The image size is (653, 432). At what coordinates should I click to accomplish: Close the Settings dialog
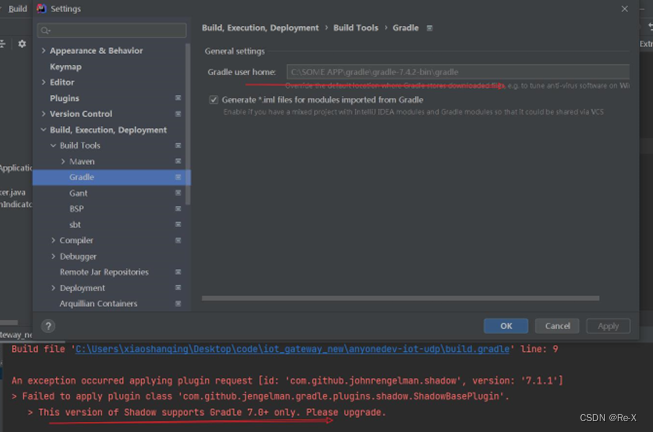(625, 9)
